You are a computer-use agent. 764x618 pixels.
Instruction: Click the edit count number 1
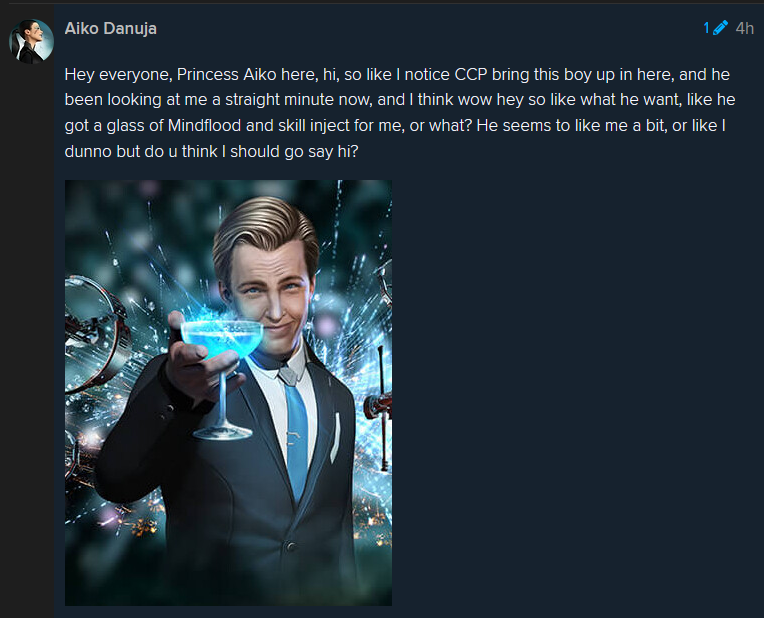point(707,28)
